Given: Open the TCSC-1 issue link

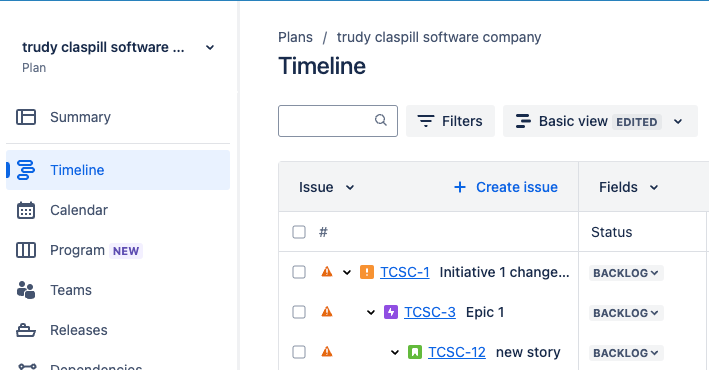Looking at the screenshot, I should pyautogui.click(x=405, y=272).
